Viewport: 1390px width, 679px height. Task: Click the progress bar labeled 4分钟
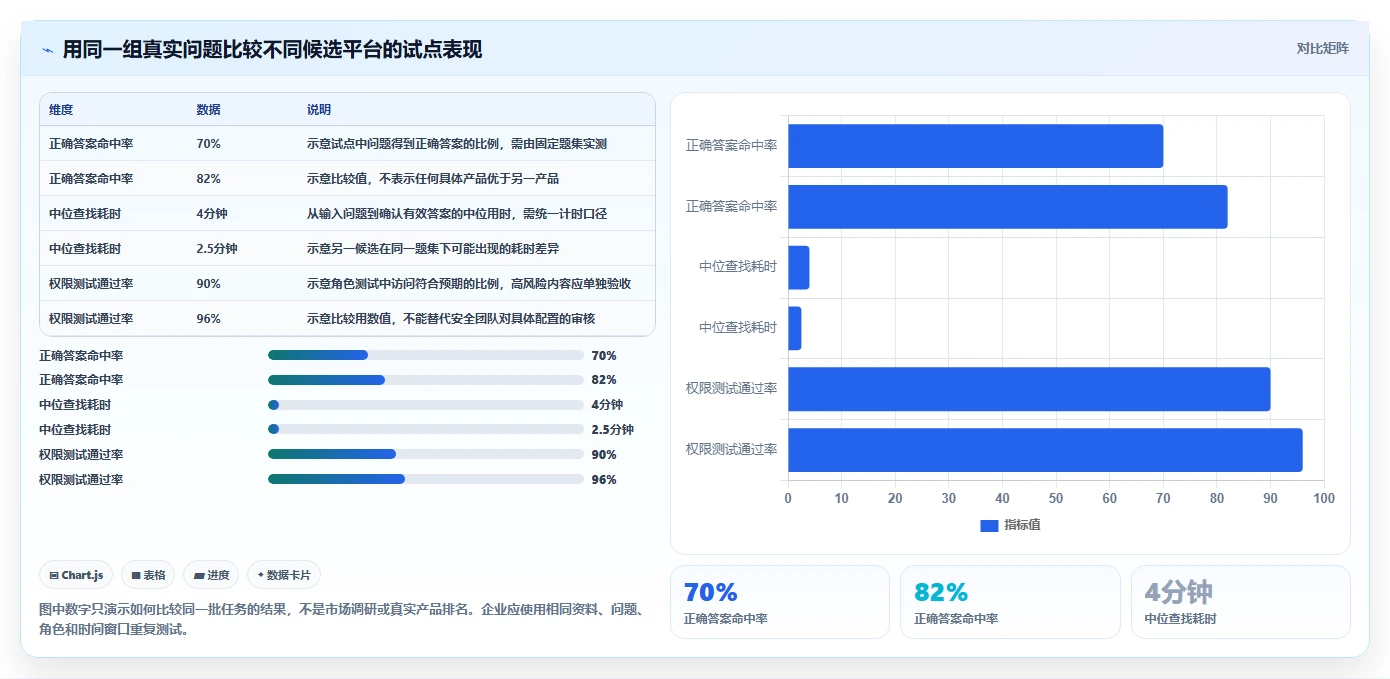tap(426, 405)
